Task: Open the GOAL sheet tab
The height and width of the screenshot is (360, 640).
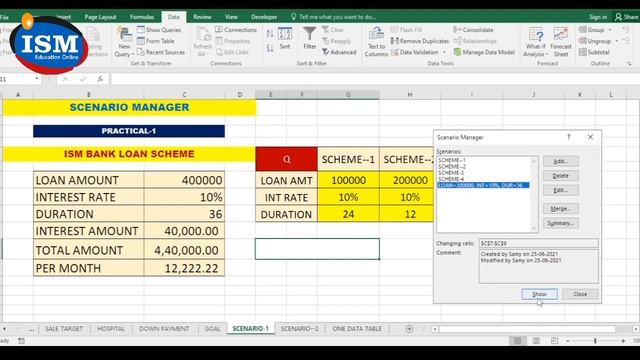Action: (x=212, y=329)
